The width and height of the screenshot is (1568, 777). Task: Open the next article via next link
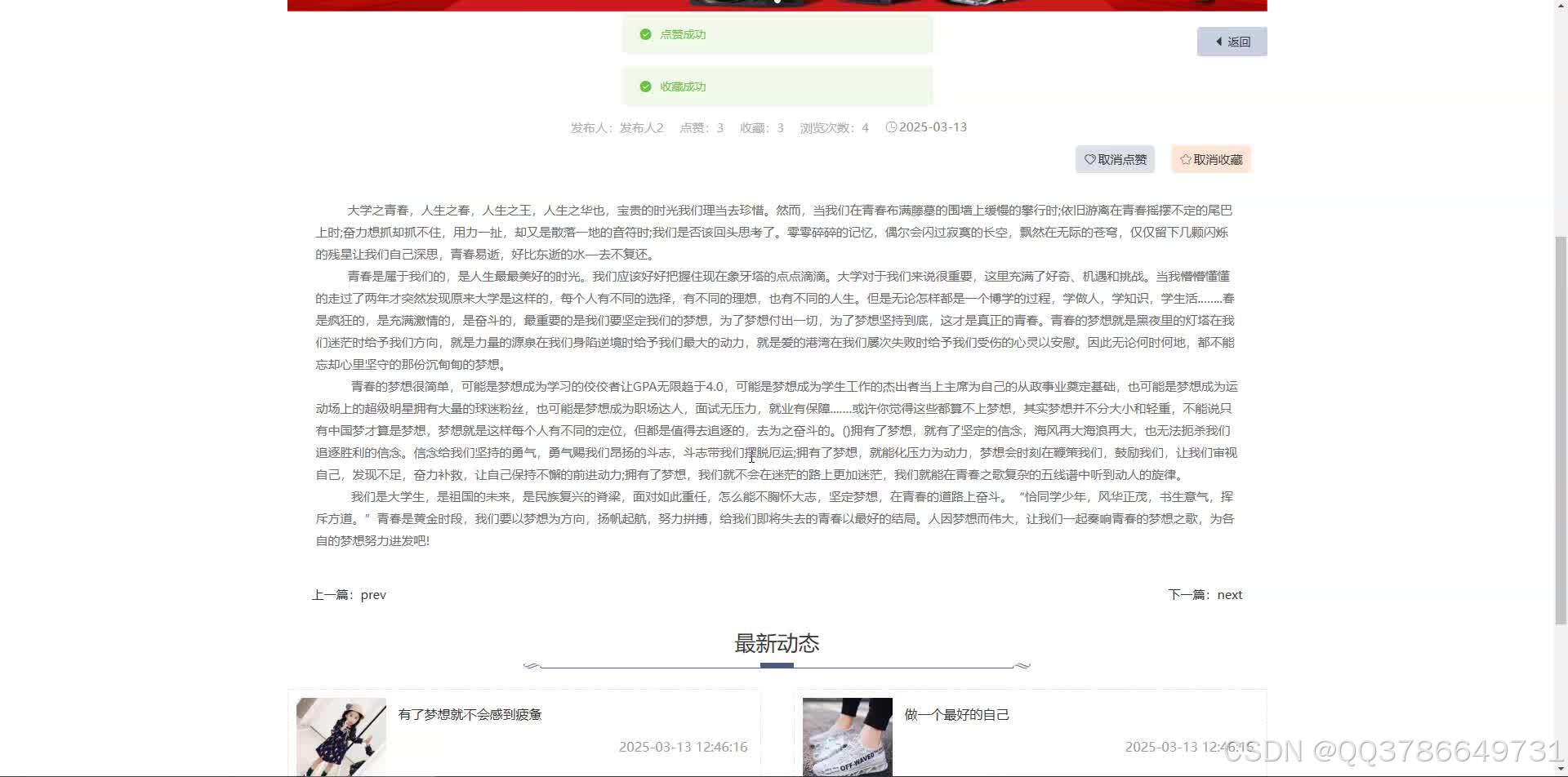pos(1229,594)
